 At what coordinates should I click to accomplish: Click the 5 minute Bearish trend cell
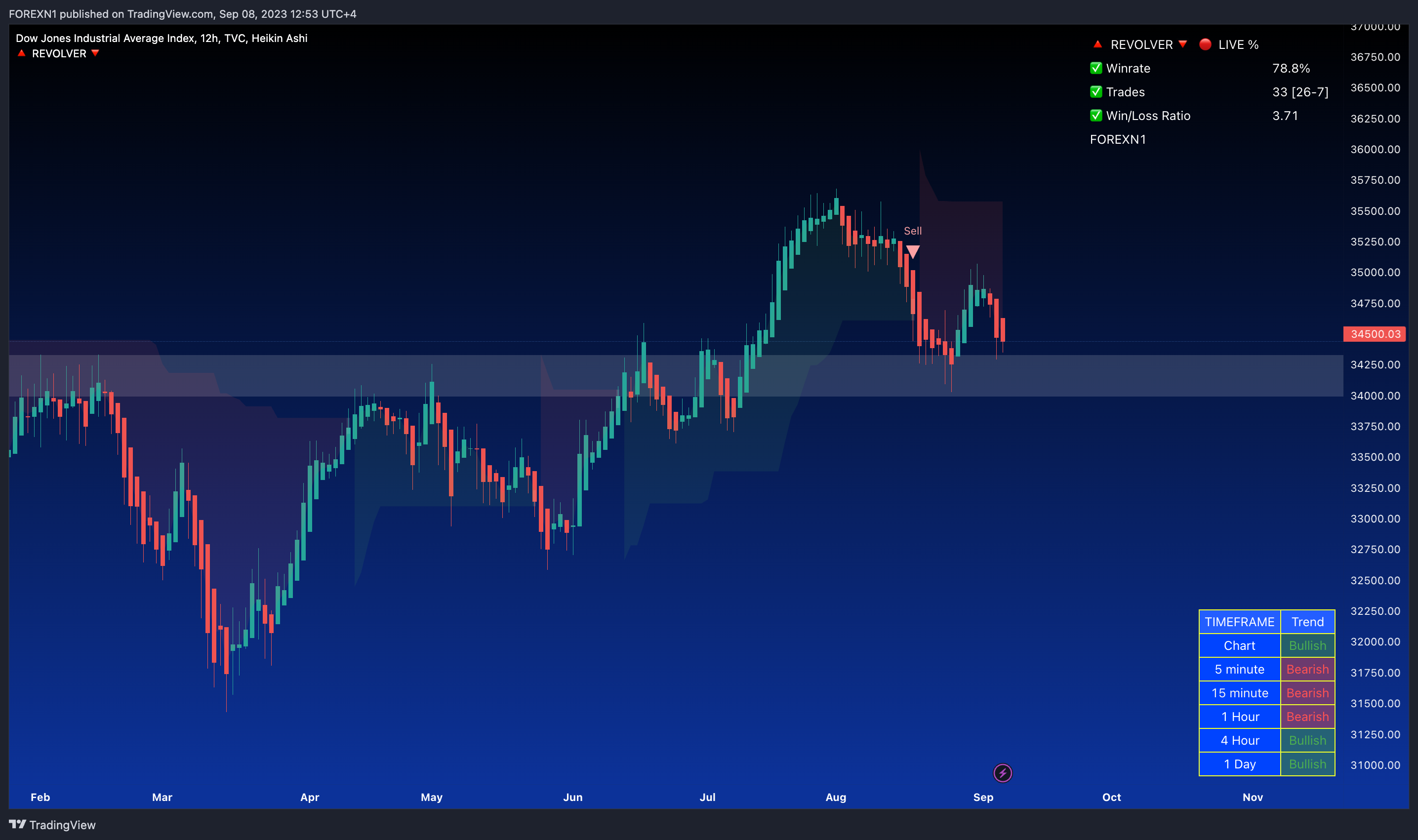[x=1308, y=669]
